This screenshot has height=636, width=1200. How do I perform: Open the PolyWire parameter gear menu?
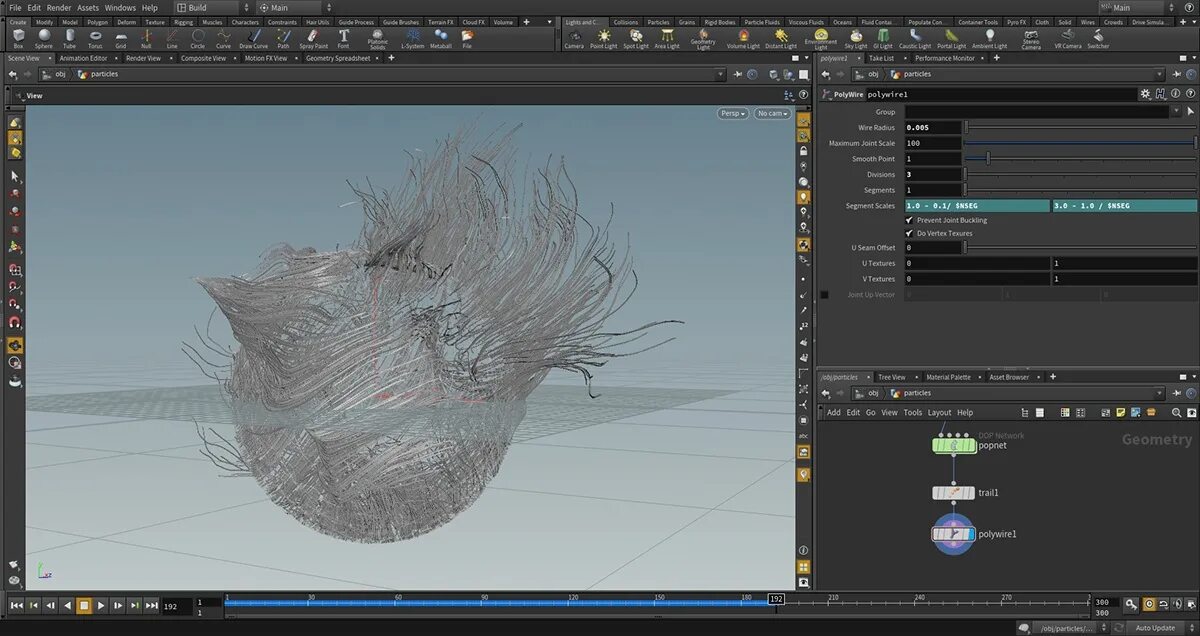click(x=1146, y=94)
